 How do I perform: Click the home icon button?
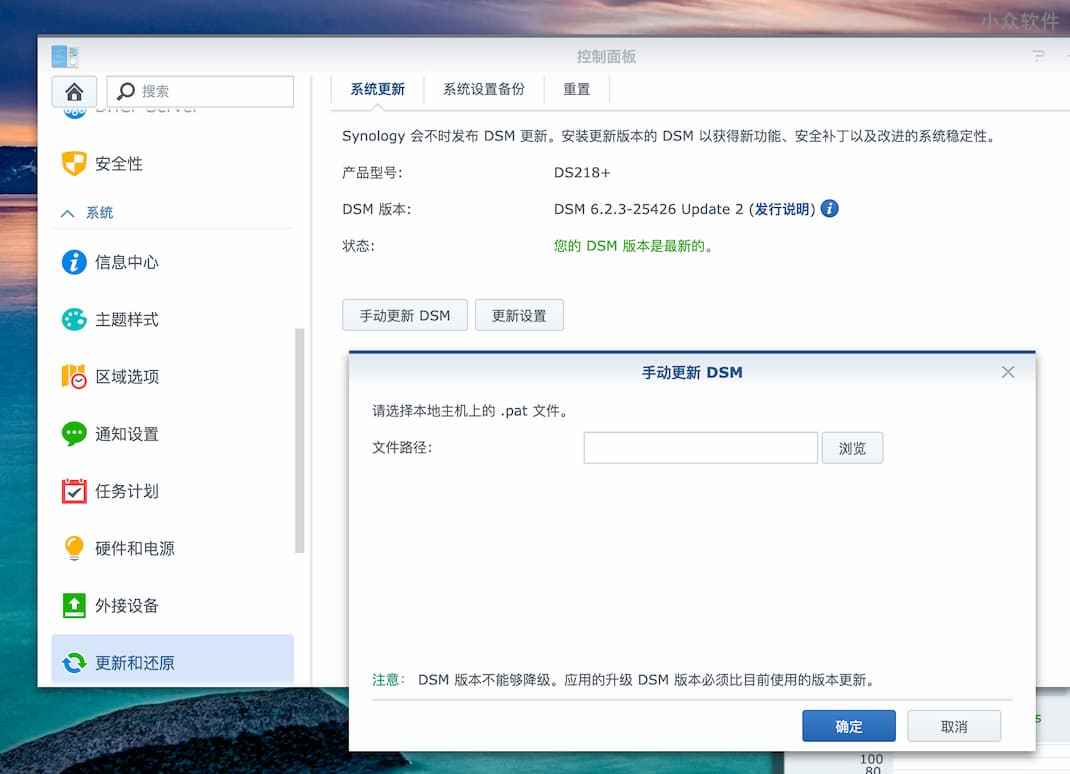(x=74, y=91)
